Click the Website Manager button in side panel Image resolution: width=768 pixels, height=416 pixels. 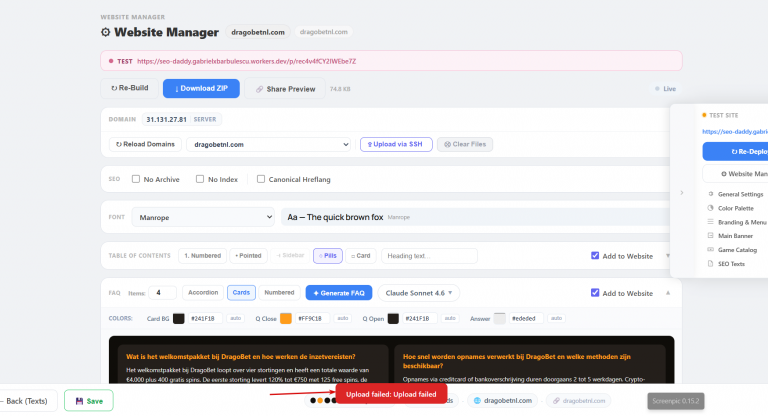(735, 174)
